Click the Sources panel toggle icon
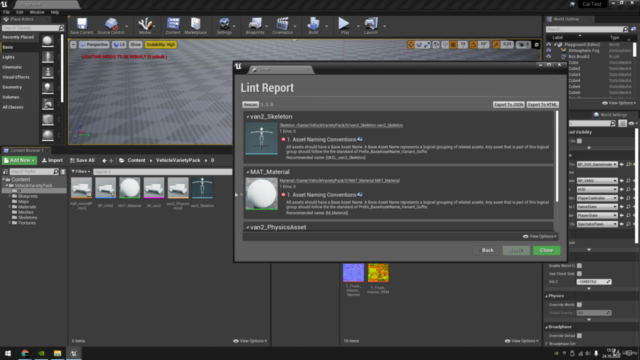640x360 pixels. [5, 172]
